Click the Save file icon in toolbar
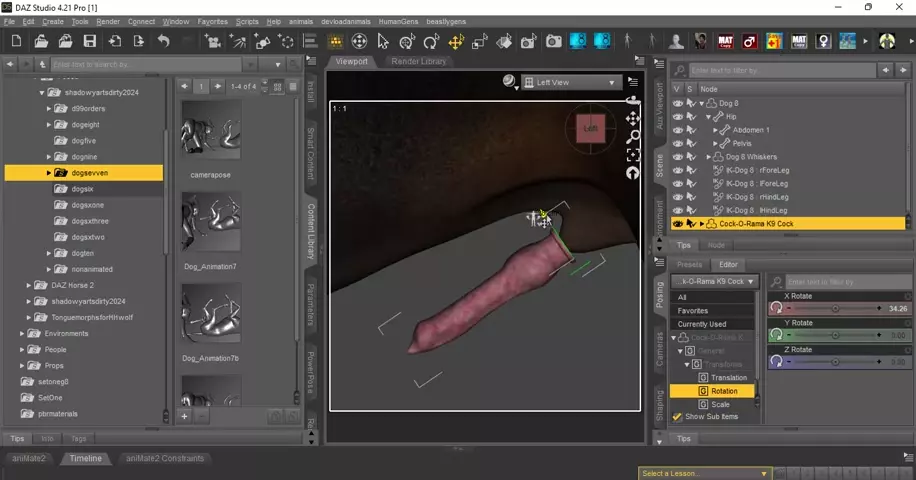Screen dimensions: 916x480 (x=90, y=42)
